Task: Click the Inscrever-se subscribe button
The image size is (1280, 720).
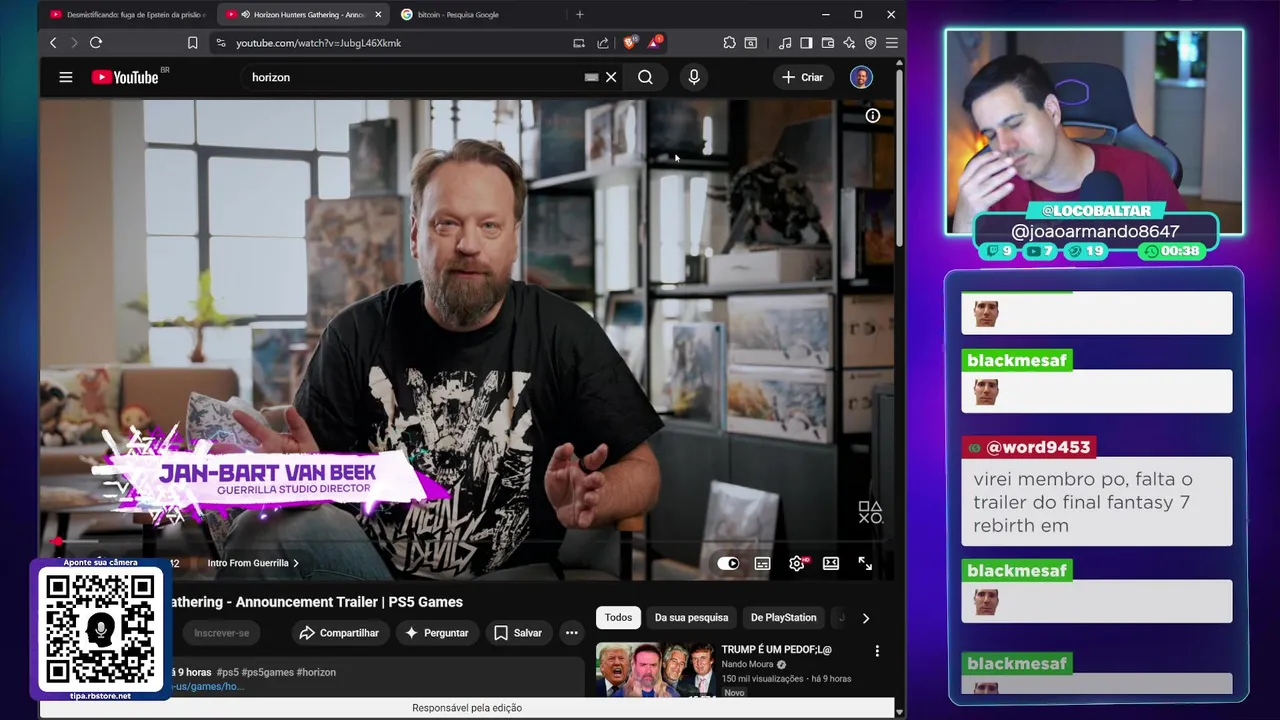Action: point(221,633)
